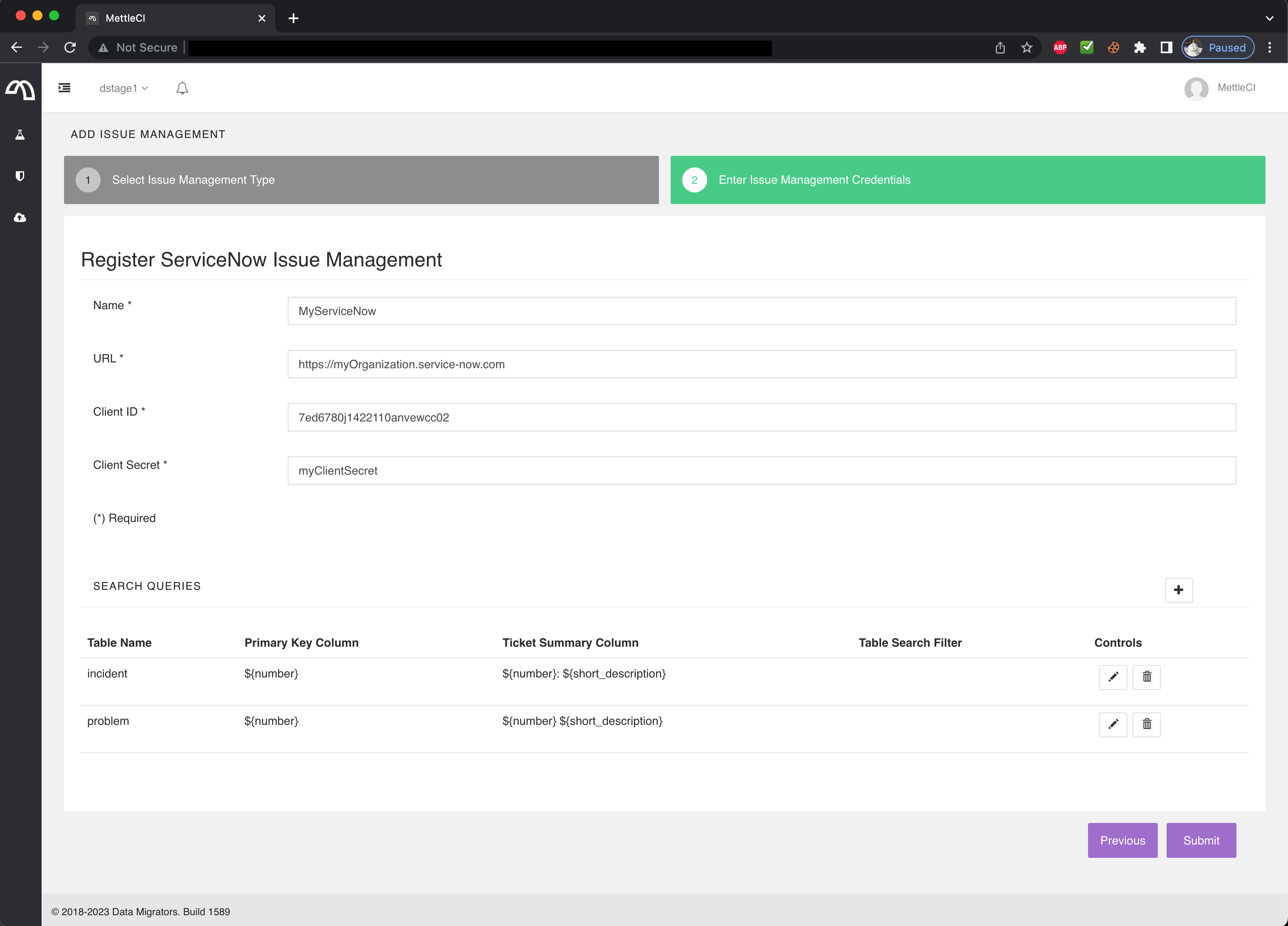
Task: Click the Previous button
Action: click(1122, 840)
